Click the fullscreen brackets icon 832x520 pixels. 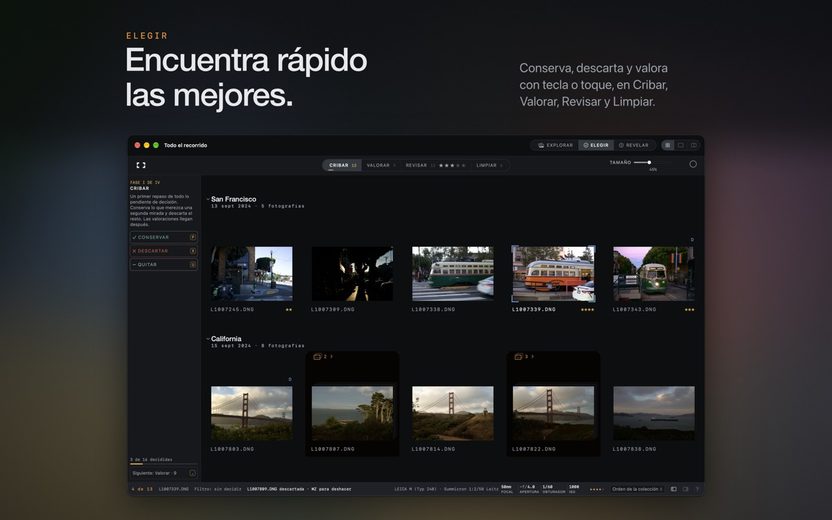[141, 165]
